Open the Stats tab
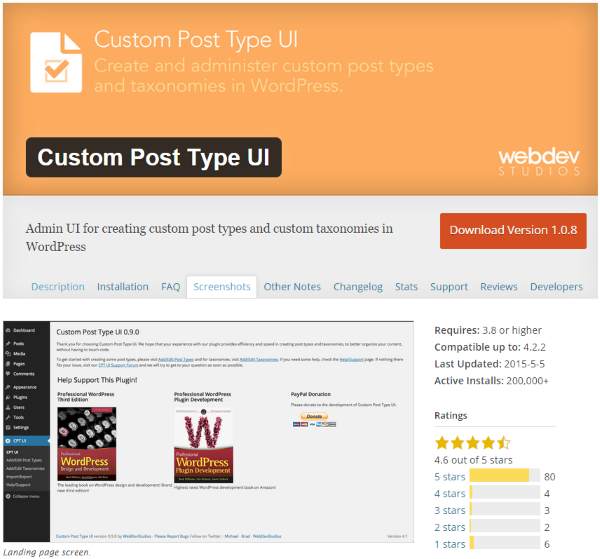The width and height of the screenshot is (600, 559). [406, 287]
